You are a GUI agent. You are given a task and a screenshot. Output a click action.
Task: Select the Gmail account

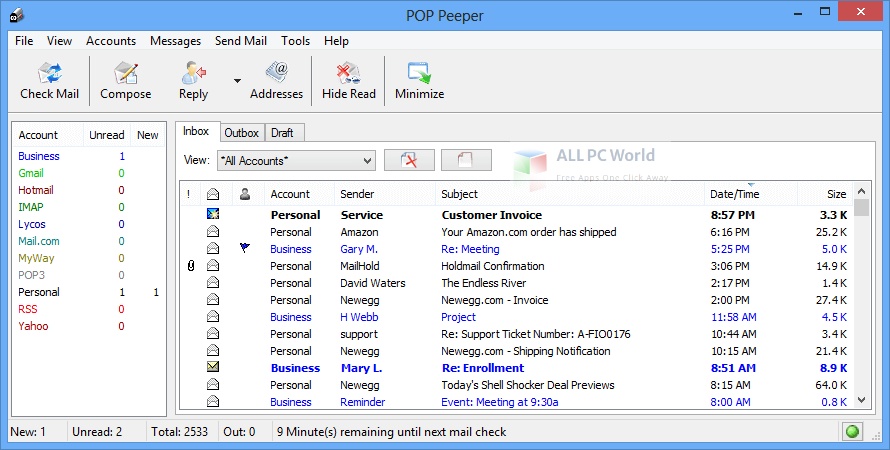pos(31,173)
